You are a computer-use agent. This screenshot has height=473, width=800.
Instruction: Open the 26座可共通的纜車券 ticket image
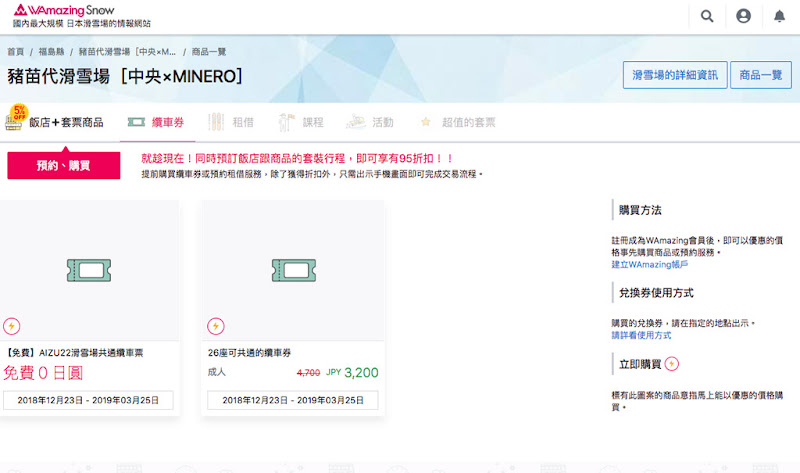(x=293, y=270)
